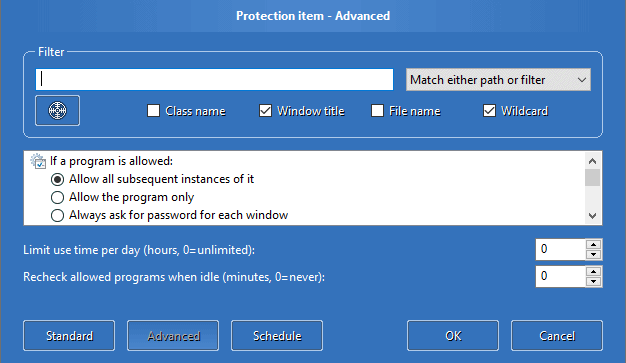Click the options list scroll down arrow
The height and width of the screenshot is (363, 626).
tap(592, 216)
